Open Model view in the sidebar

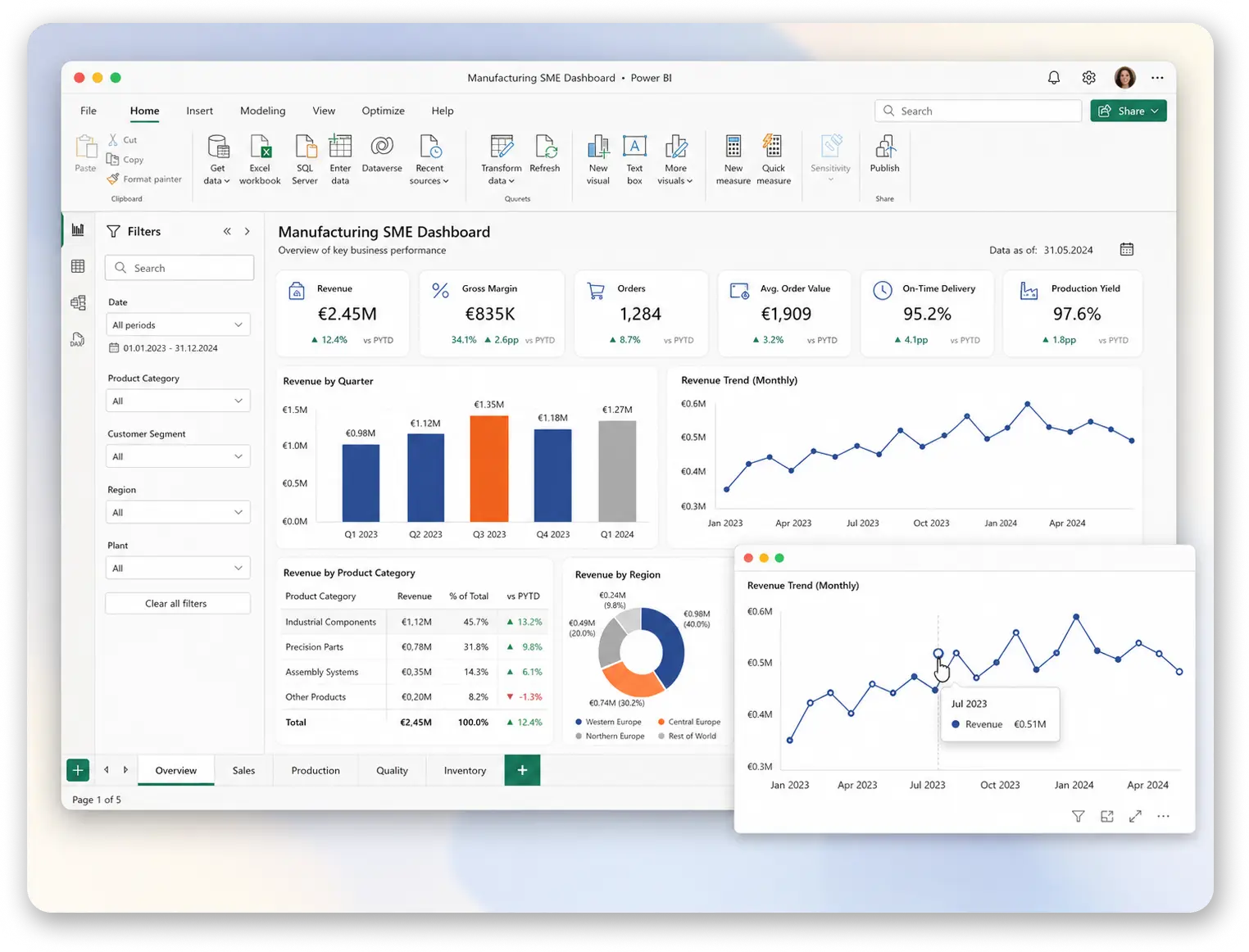(78, 303)
